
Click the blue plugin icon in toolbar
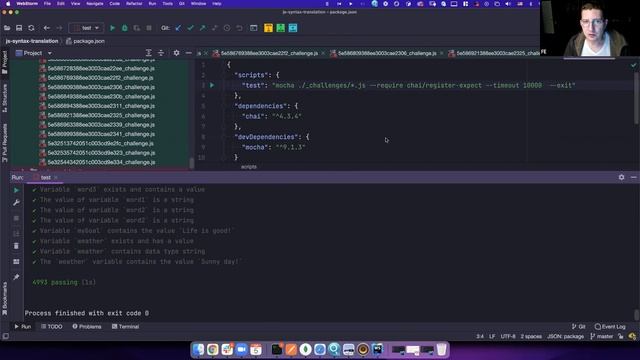293,28
